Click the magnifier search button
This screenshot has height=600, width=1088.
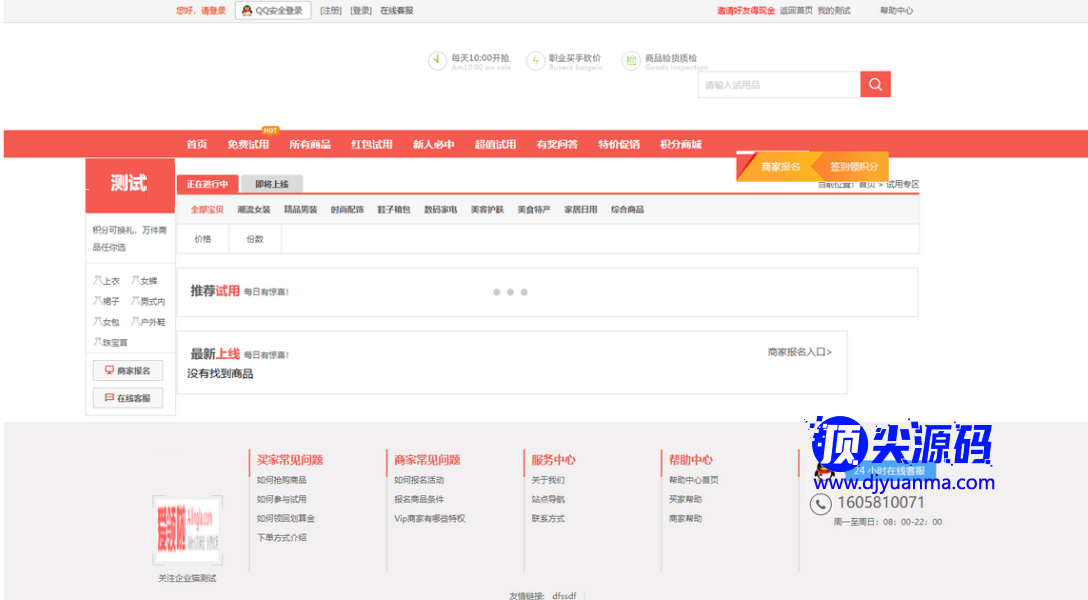[x=875, y=85]
